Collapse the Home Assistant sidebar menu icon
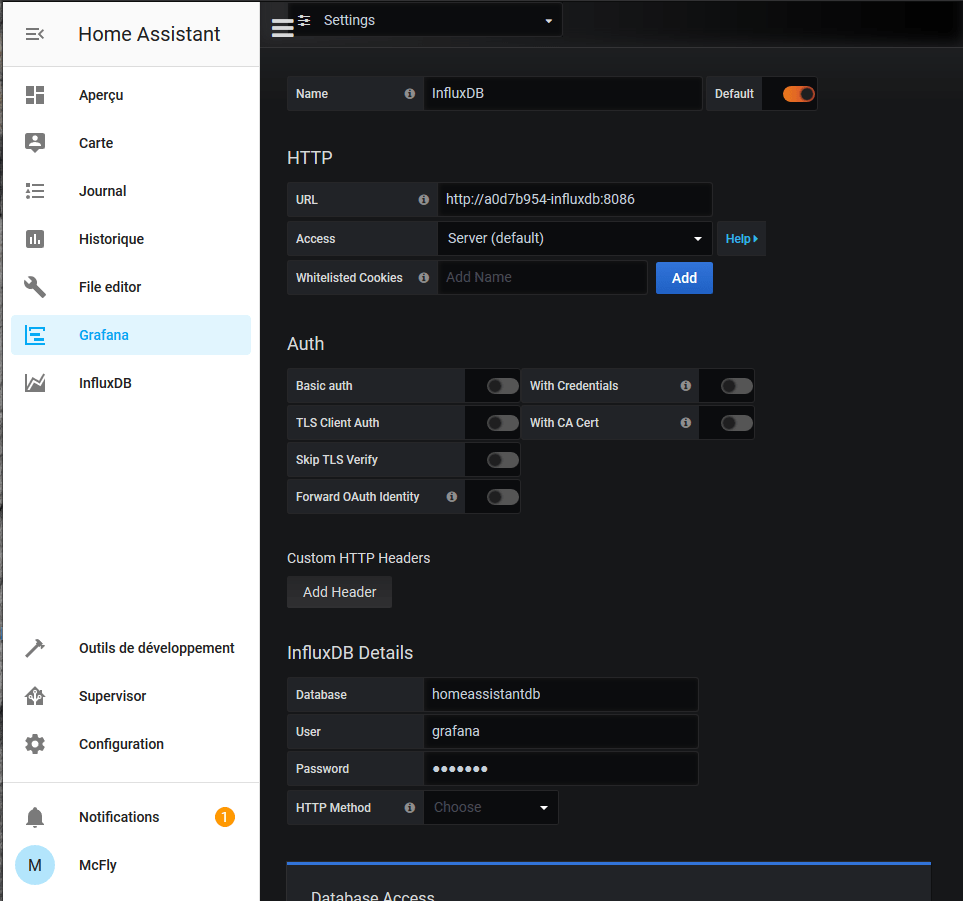Image resolution: width=963 pixels, height=901 pixels. coord(35,34)
